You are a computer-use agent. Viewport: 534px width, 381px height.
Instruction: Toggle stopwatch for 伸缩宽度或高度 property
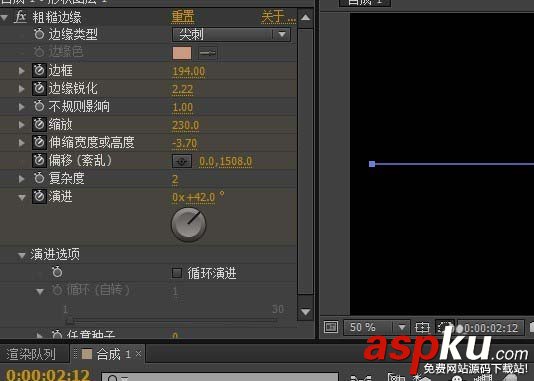pyautogui.click(x=39, y=142)
